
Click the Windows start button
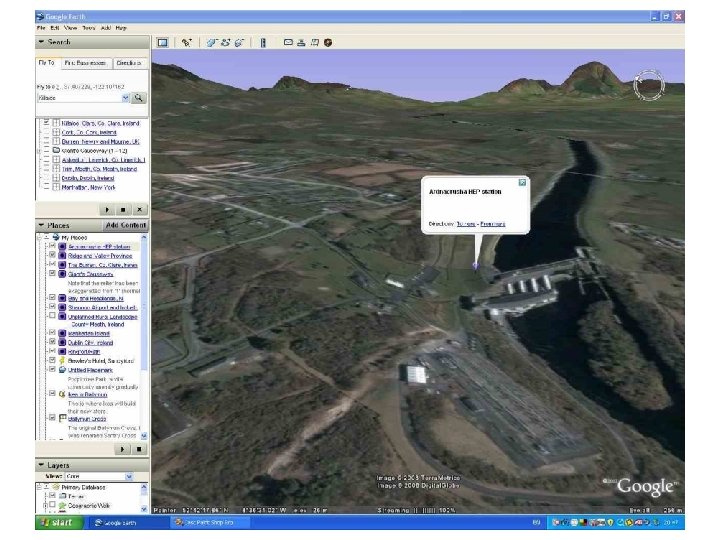(x=59, y=523)
